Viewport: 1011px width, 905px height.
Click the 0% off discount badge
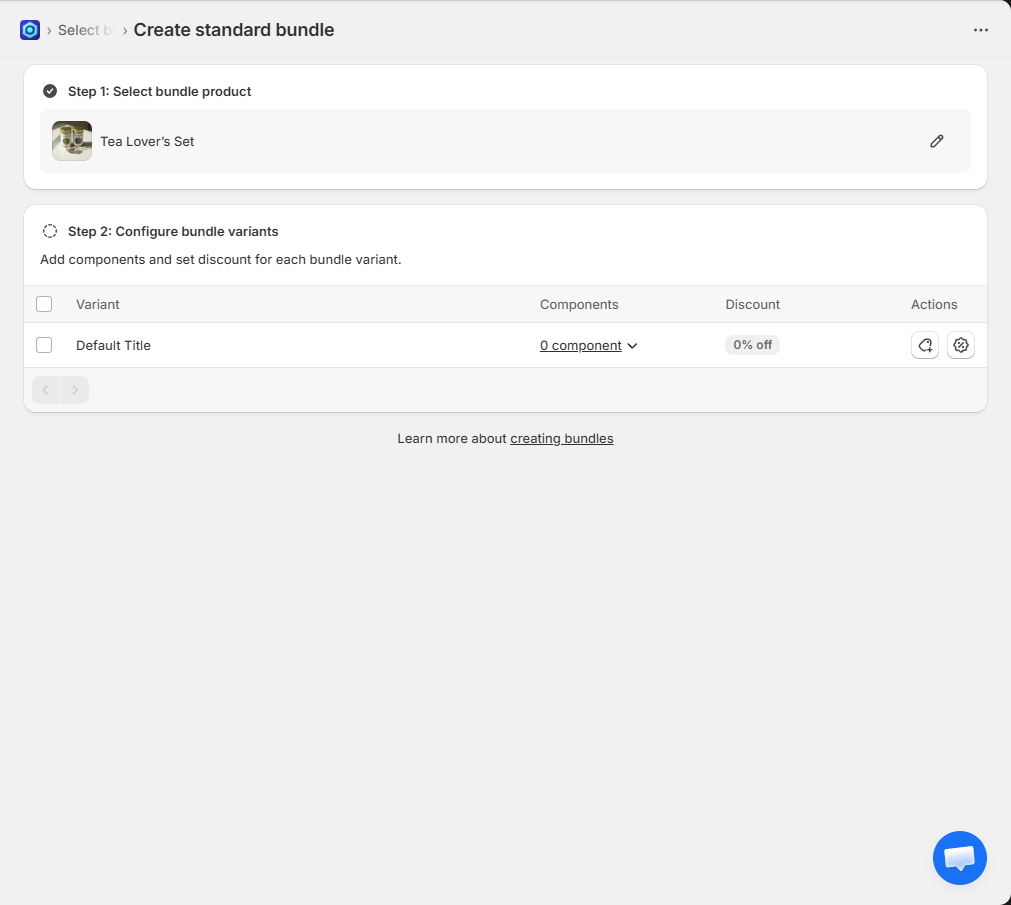pyautogui.click(x=752, y=345)
